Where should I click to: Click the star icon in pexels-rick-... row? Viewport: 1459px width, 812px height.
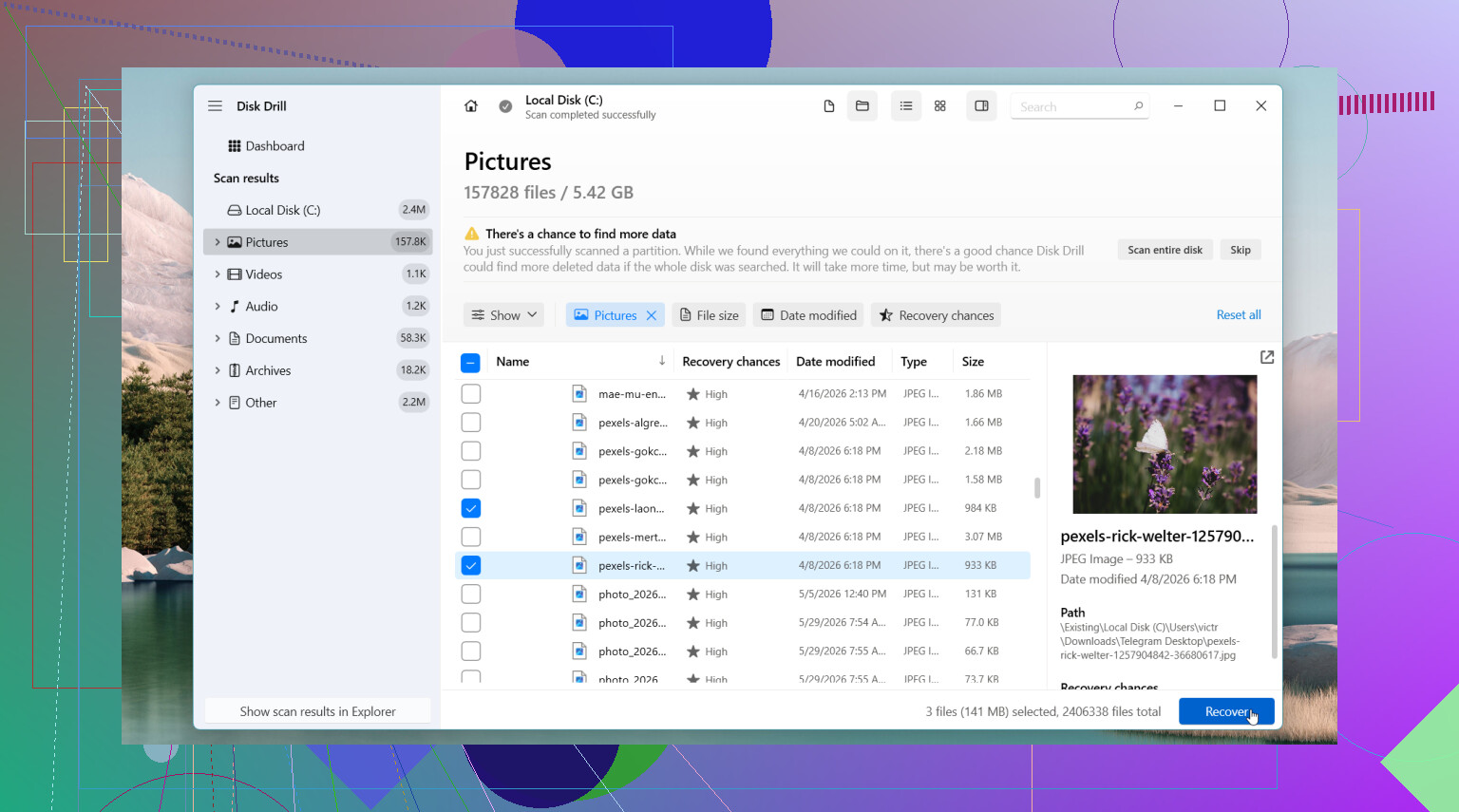click(693, 565)
